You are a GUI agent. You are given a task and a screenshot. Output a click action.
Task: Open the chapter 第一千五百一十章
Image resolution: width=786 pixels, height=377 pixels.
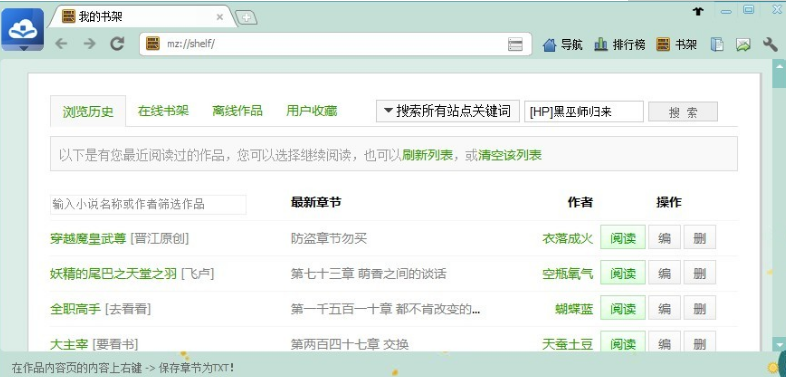[x=385, y=309]
